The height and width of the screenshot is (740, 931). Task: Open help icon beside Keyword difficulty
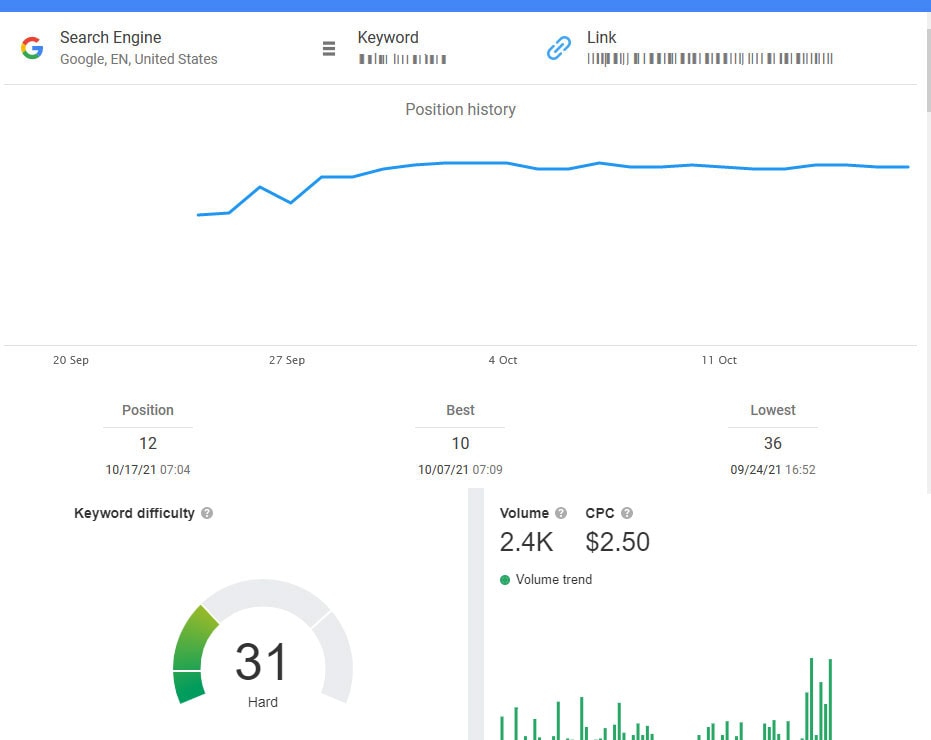coord(207,513)
